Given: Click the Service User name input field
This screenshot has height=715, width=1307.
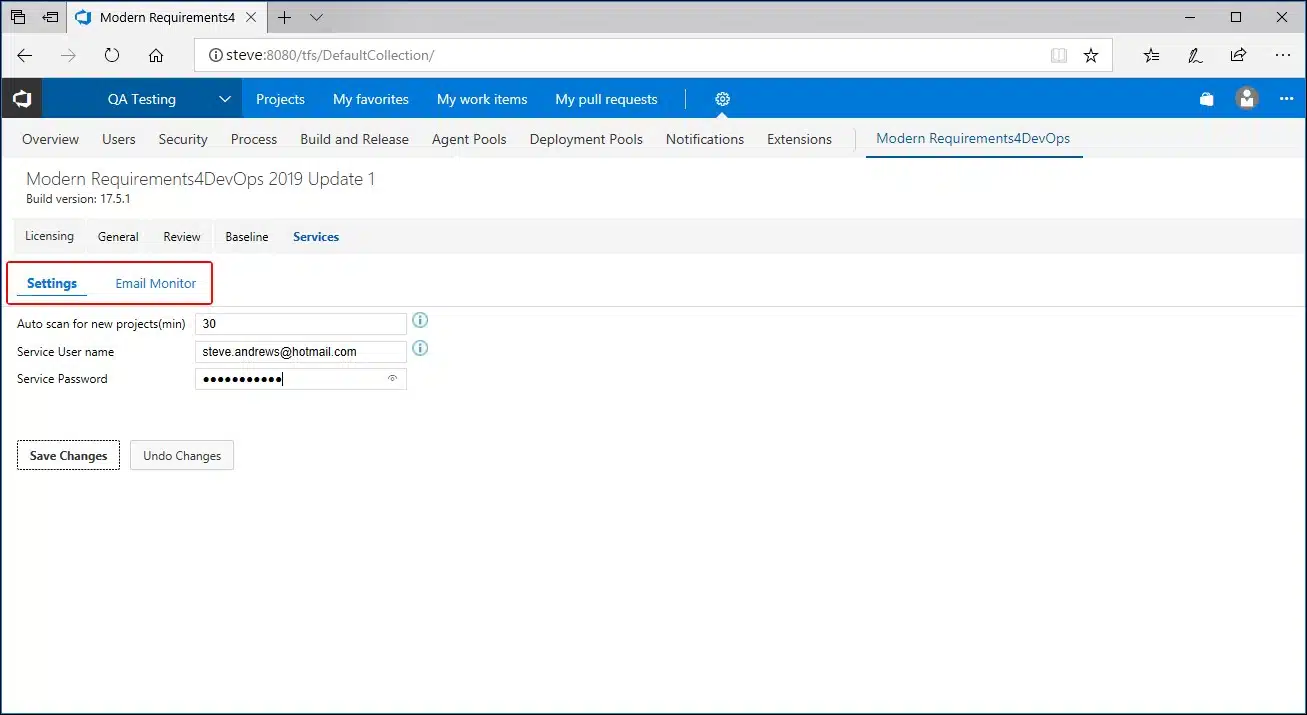Looking at the screenshot, I should [300, 352].
